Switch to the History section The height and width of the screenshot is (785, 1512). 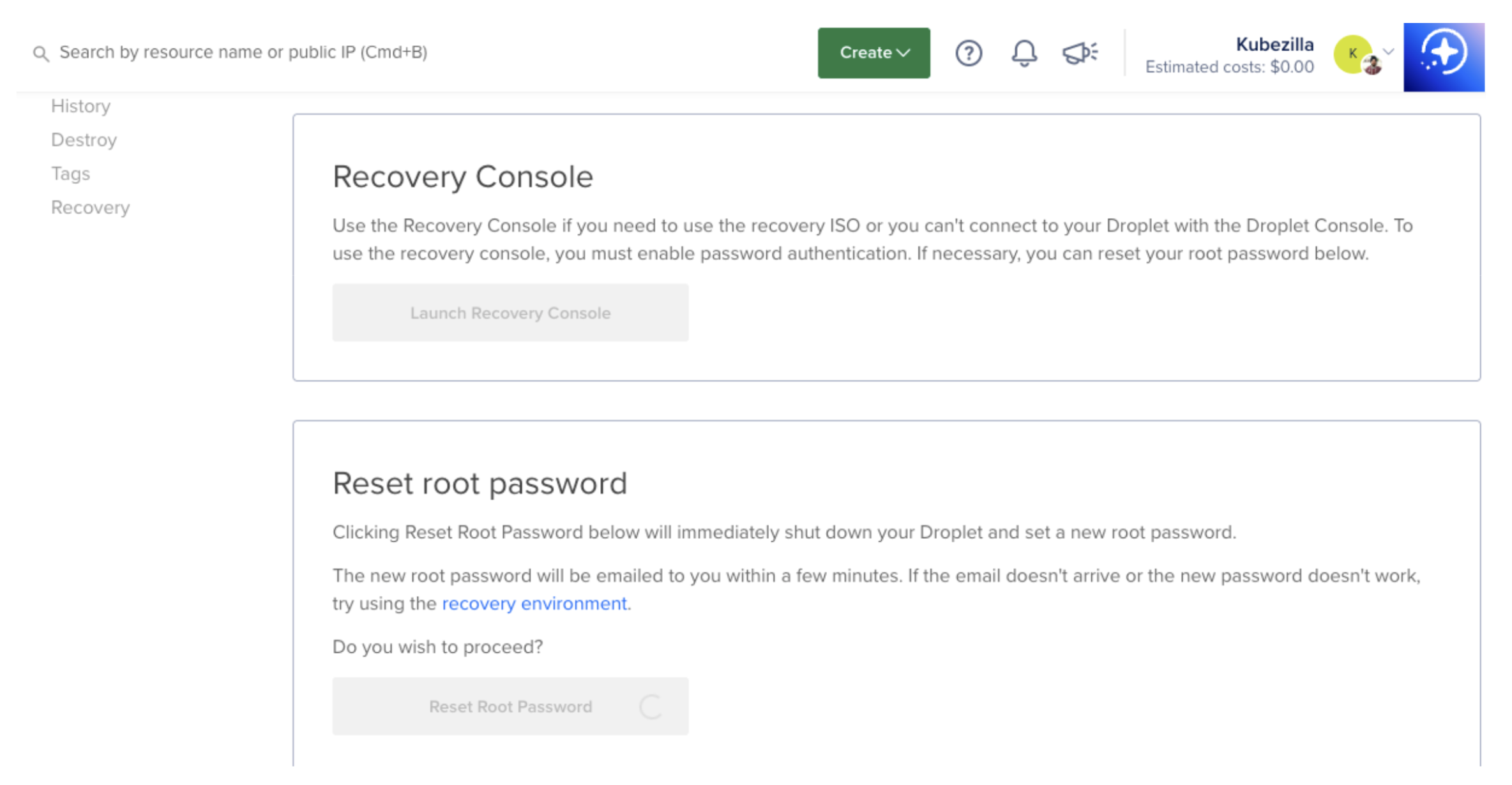(80, 105)
